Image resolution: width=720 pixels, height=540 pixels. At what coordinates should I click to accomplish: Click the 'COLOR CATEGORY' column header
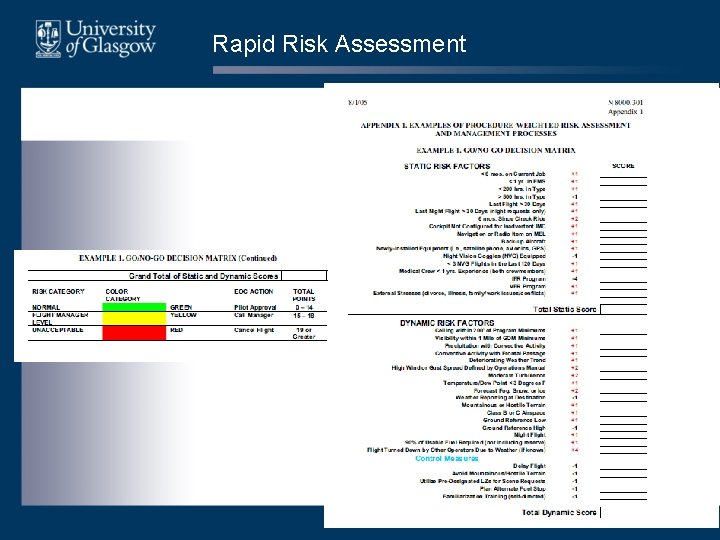coord(123,295)
